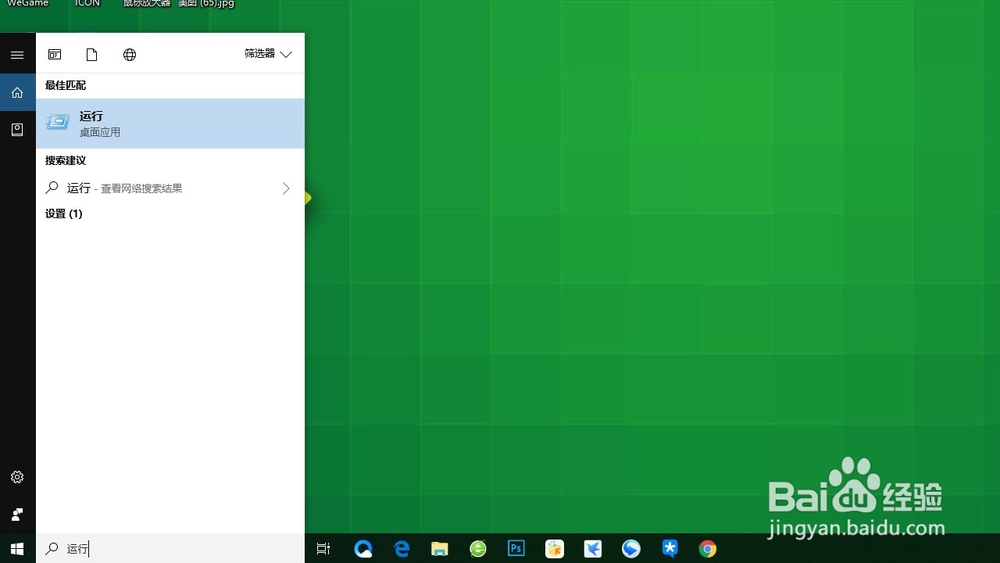The height and width of the screenshot is (563, 1000).
Task: Open File Explorer from the taskbar
Action: coord(439,548)
